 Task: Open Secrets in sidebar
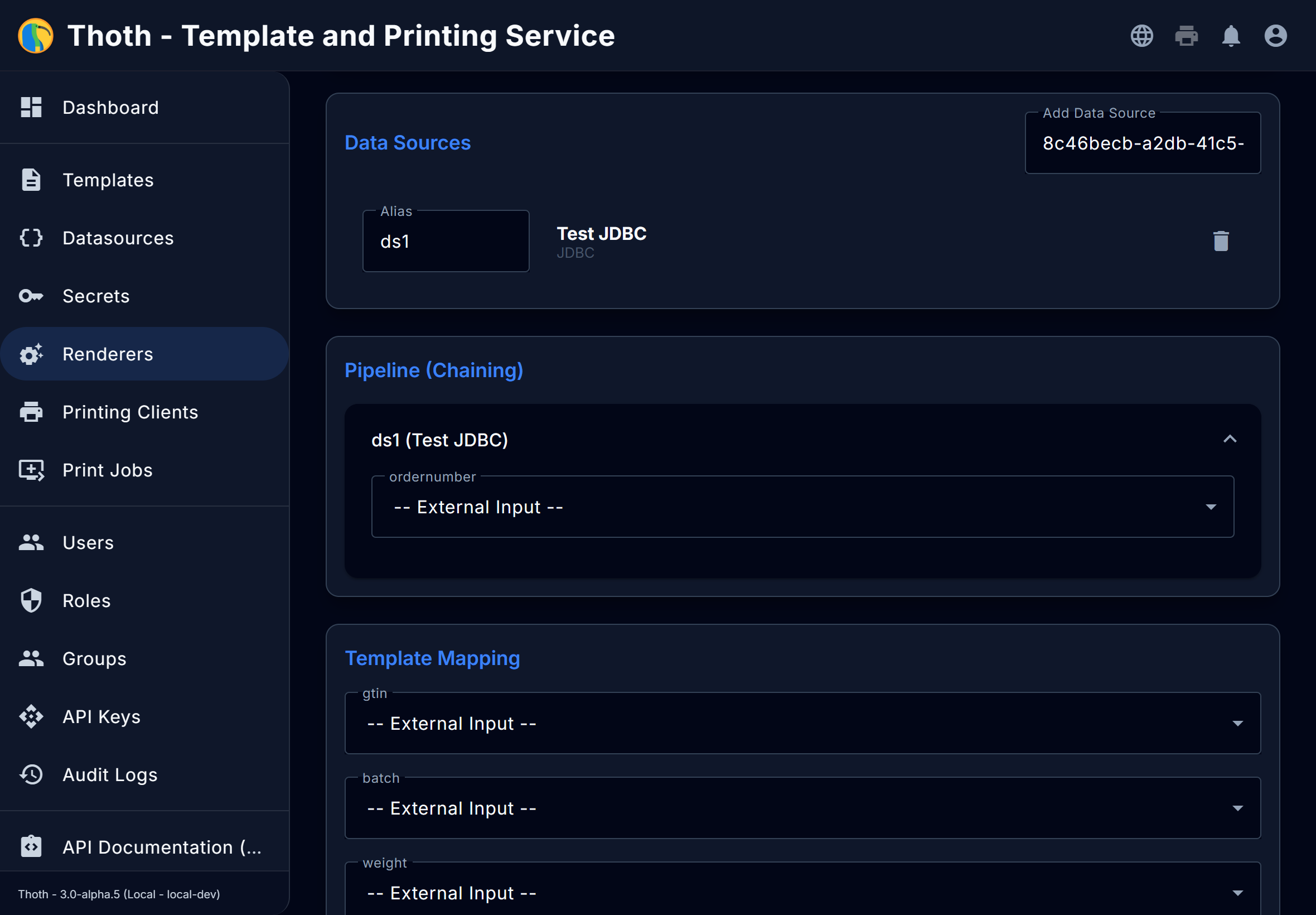pyautogui.click(x=144, y=296)
